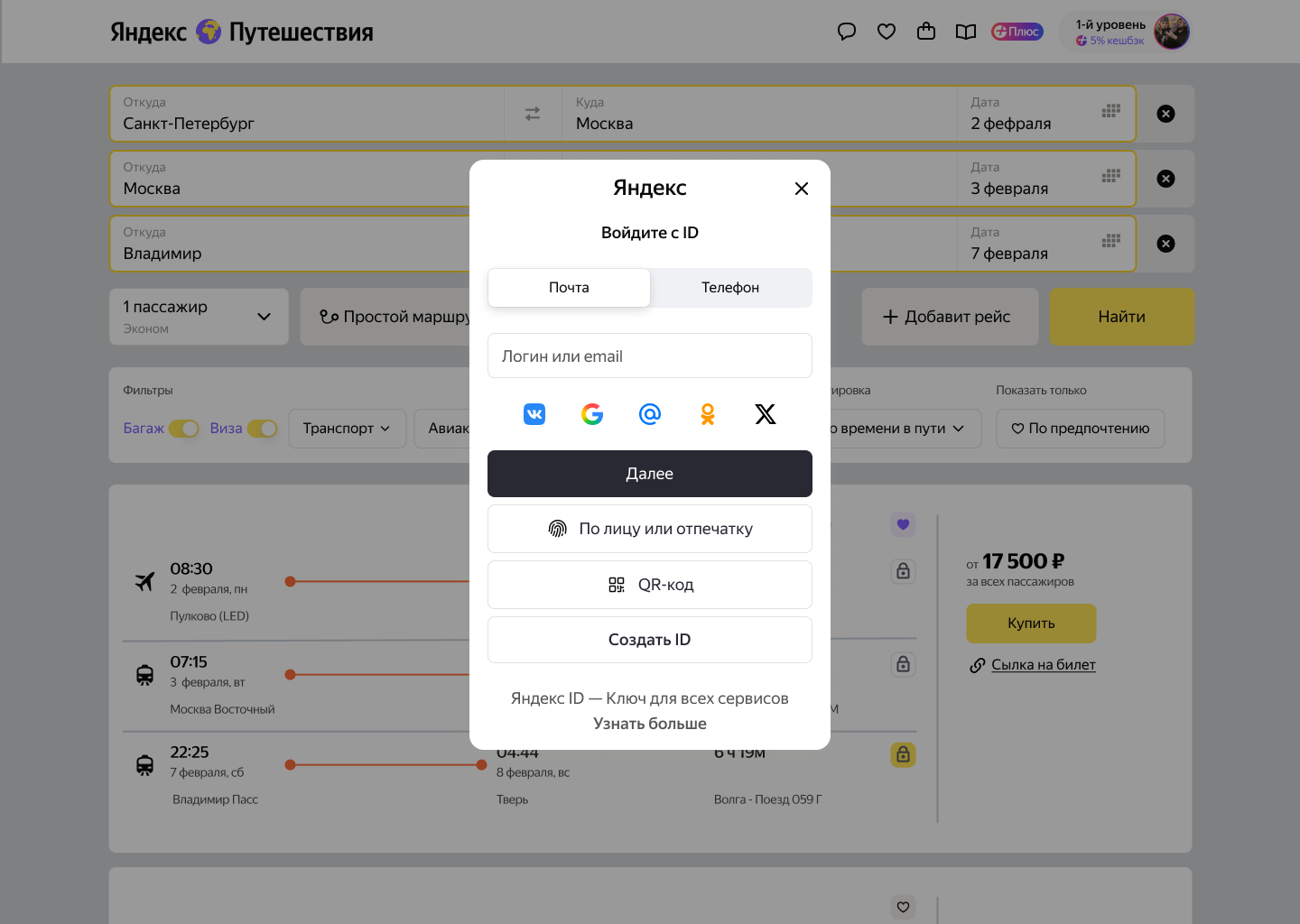Open the user profile avatar
The image size is (1300, 924).
pos(1172,32)
